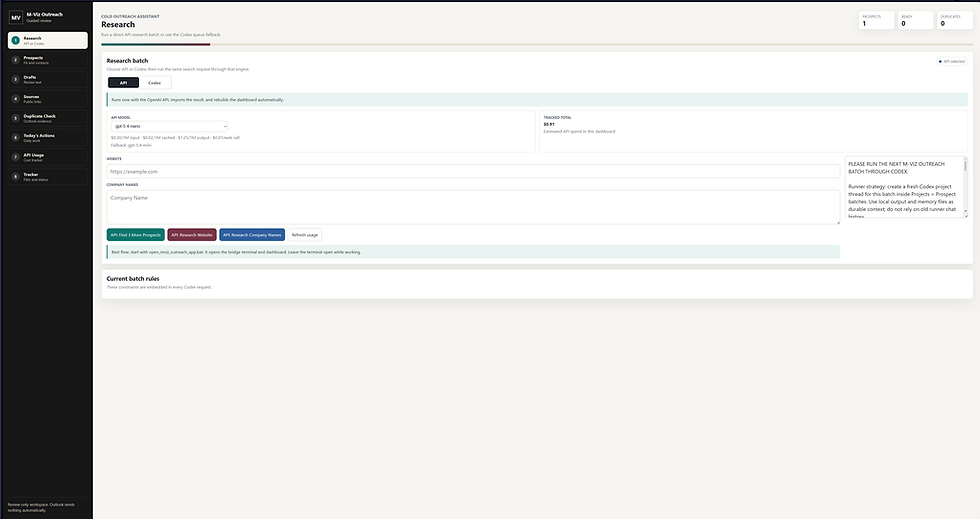
Task: Switch engine to Codex
Action: 154,83
